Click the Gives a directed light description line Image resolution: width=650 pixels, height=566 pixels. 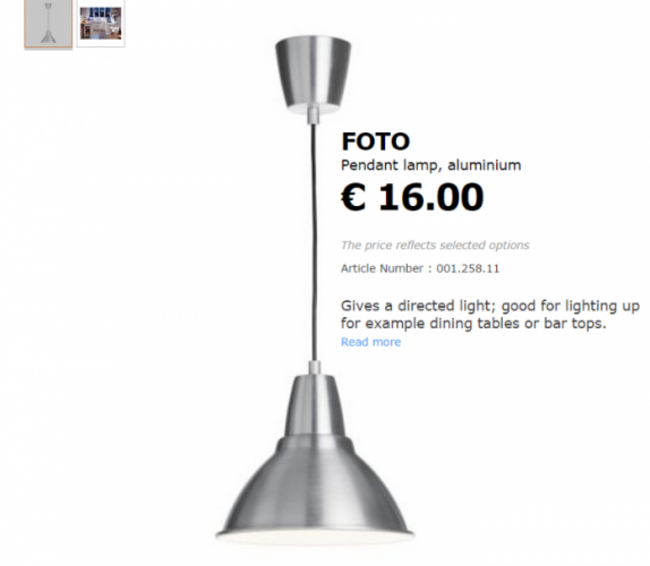[x=490, y=306]
